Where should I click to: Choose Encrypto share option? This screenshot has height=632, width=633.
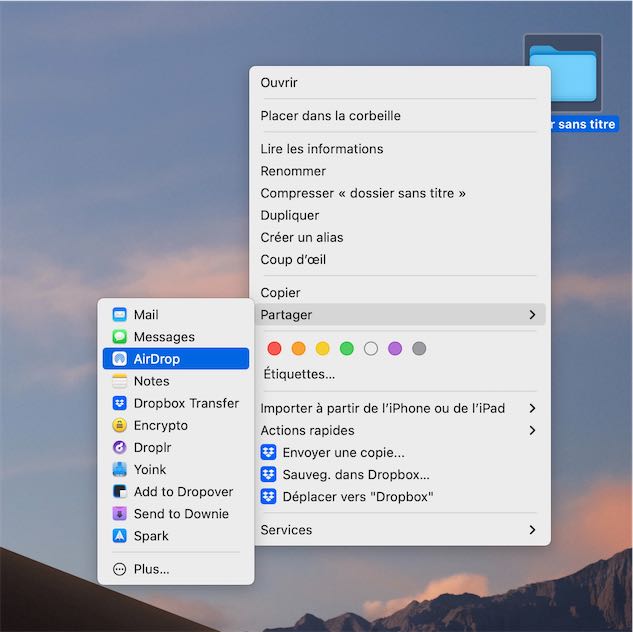[x=176, y=425]
